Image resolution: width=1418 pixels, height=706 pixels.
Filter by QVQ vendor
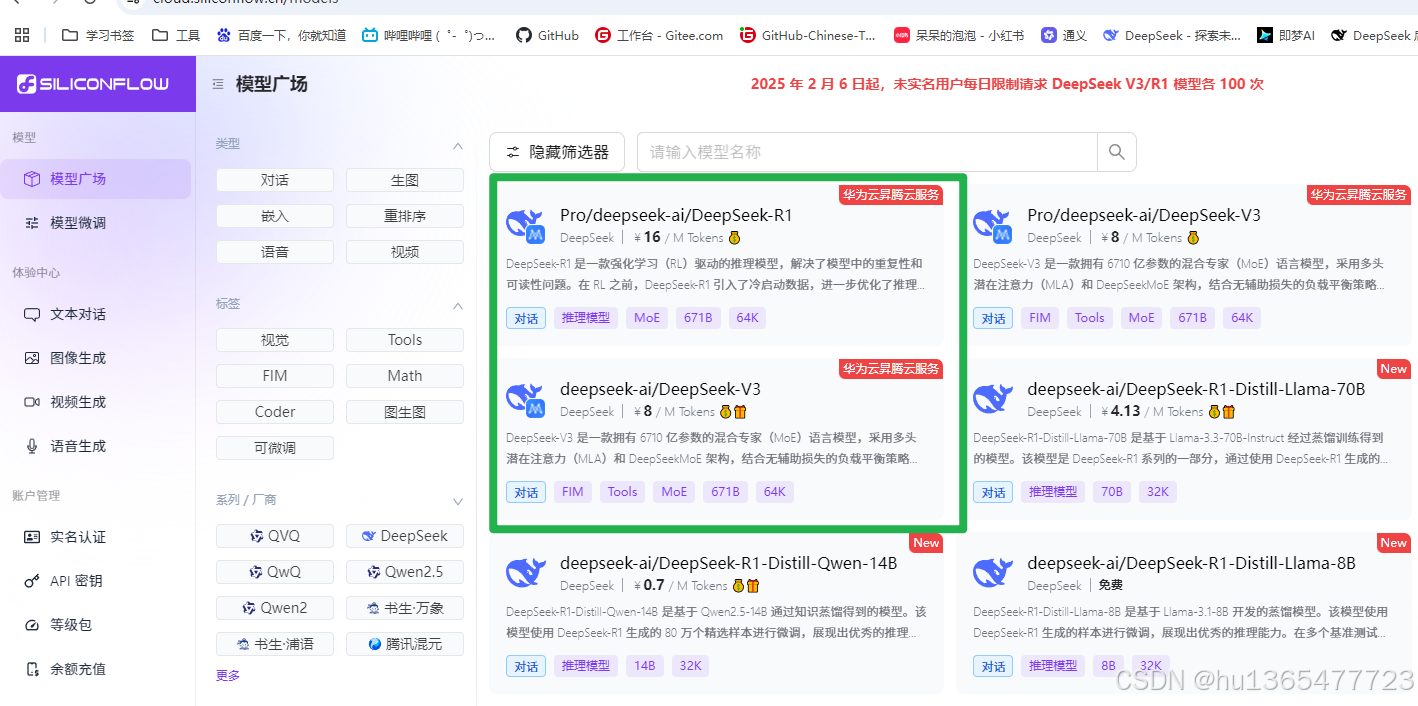[x=275, y=536]
